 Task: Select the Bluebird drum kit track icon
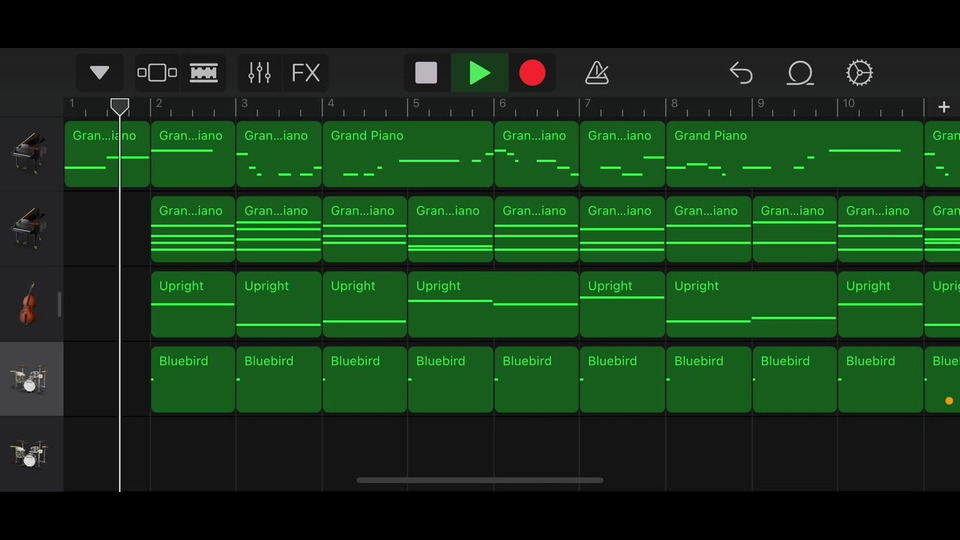[x=29, y=378]
